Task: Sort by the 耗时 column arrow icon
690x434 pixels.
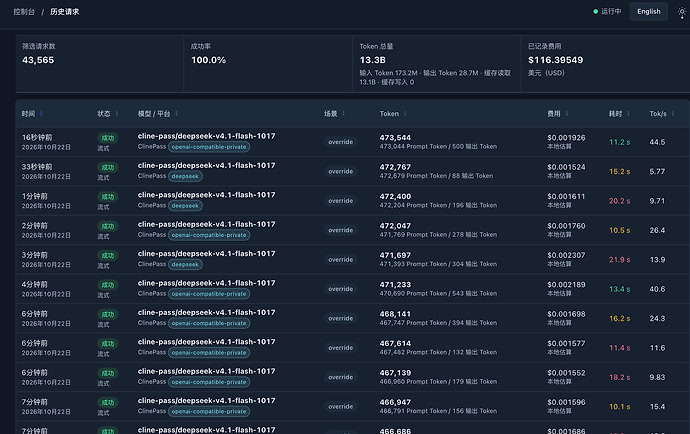Action: pyautogui.click(x=628, y=114)
